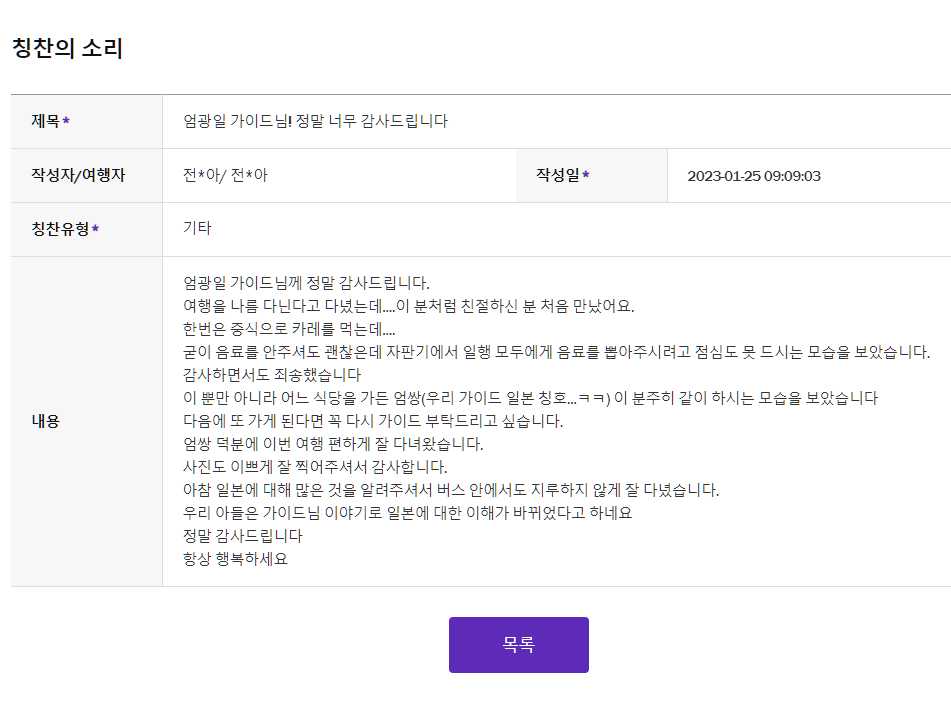The width and height of the screenshot is (951, 719).
Task: Click closing line 항상 행복하세요
Action: pyautogui.click(x=235, y=559)
